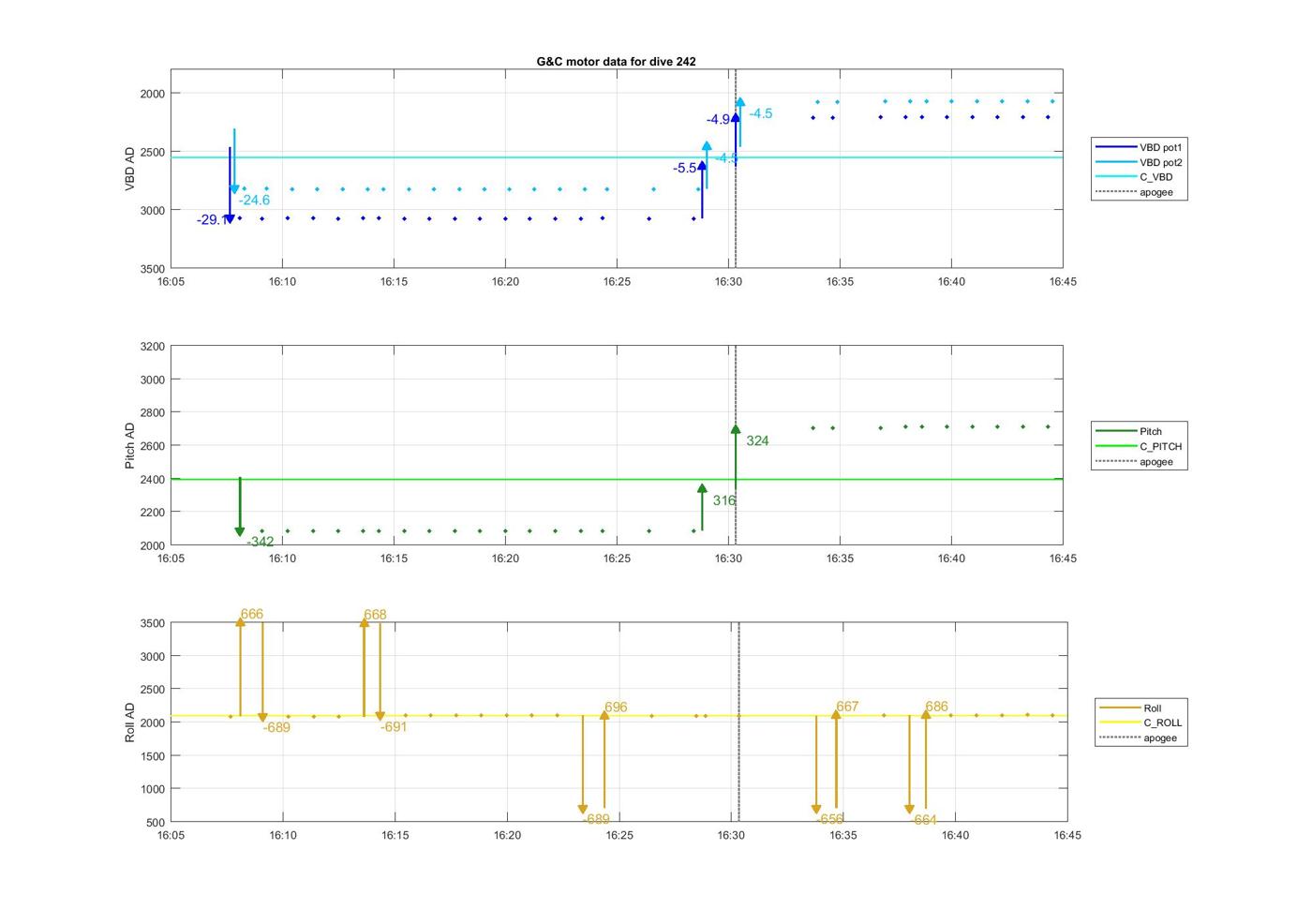
Task: Click the 'Roll AD' y-axis label
Action: click(x=130, y=723)
